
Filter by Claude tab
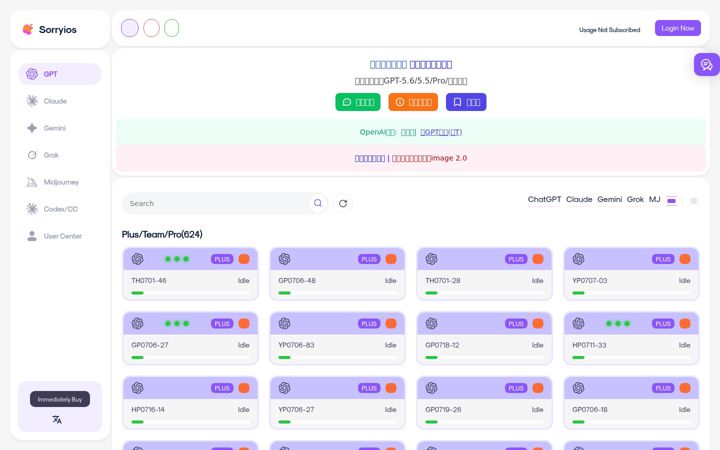tap(579, 199)
